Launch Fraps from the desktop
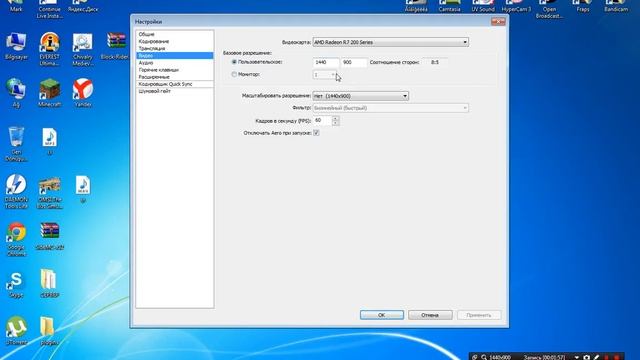 point(583,6)
